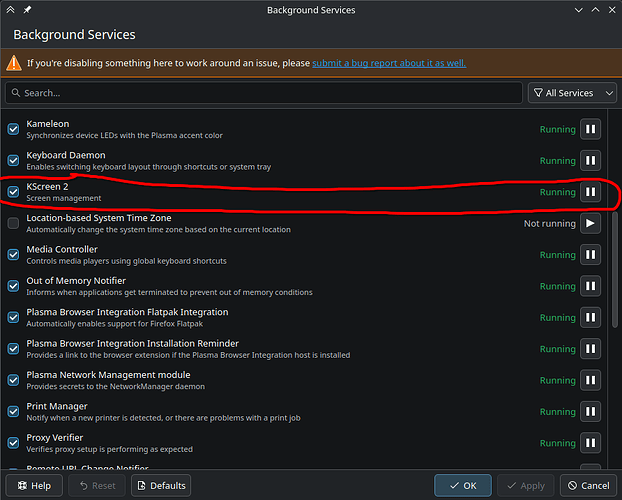The image size is (622, 500).
Task: Pause the Proxy Verifier service
Action: [590, 443]
